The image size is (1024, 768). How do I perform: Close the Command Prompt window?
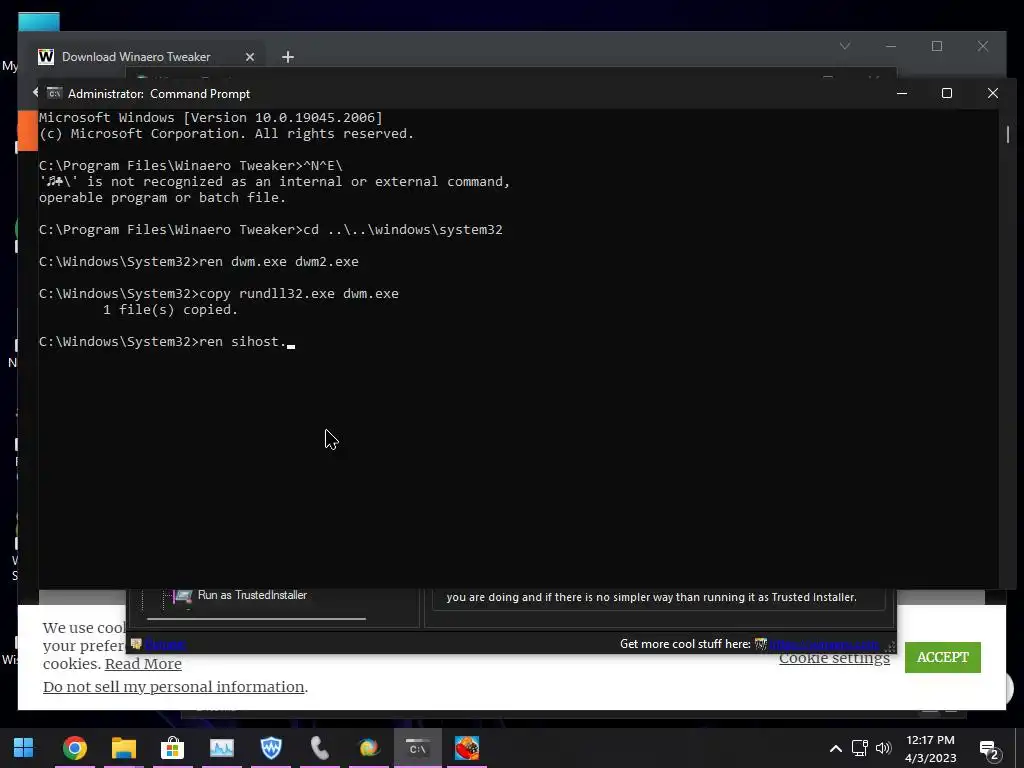tap(993, 93)
